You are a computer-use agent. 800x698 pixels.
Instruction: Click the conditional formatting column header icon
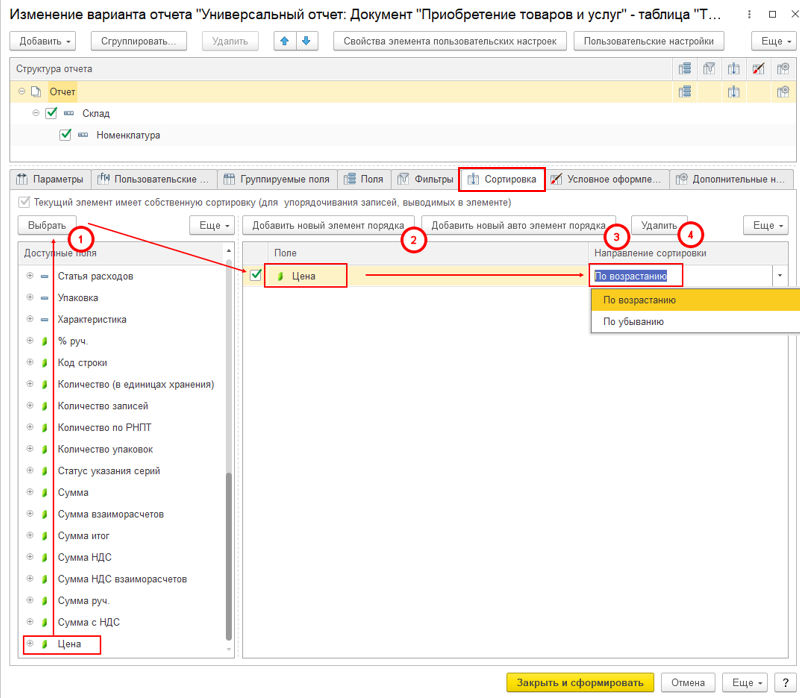tap(759, 69)
